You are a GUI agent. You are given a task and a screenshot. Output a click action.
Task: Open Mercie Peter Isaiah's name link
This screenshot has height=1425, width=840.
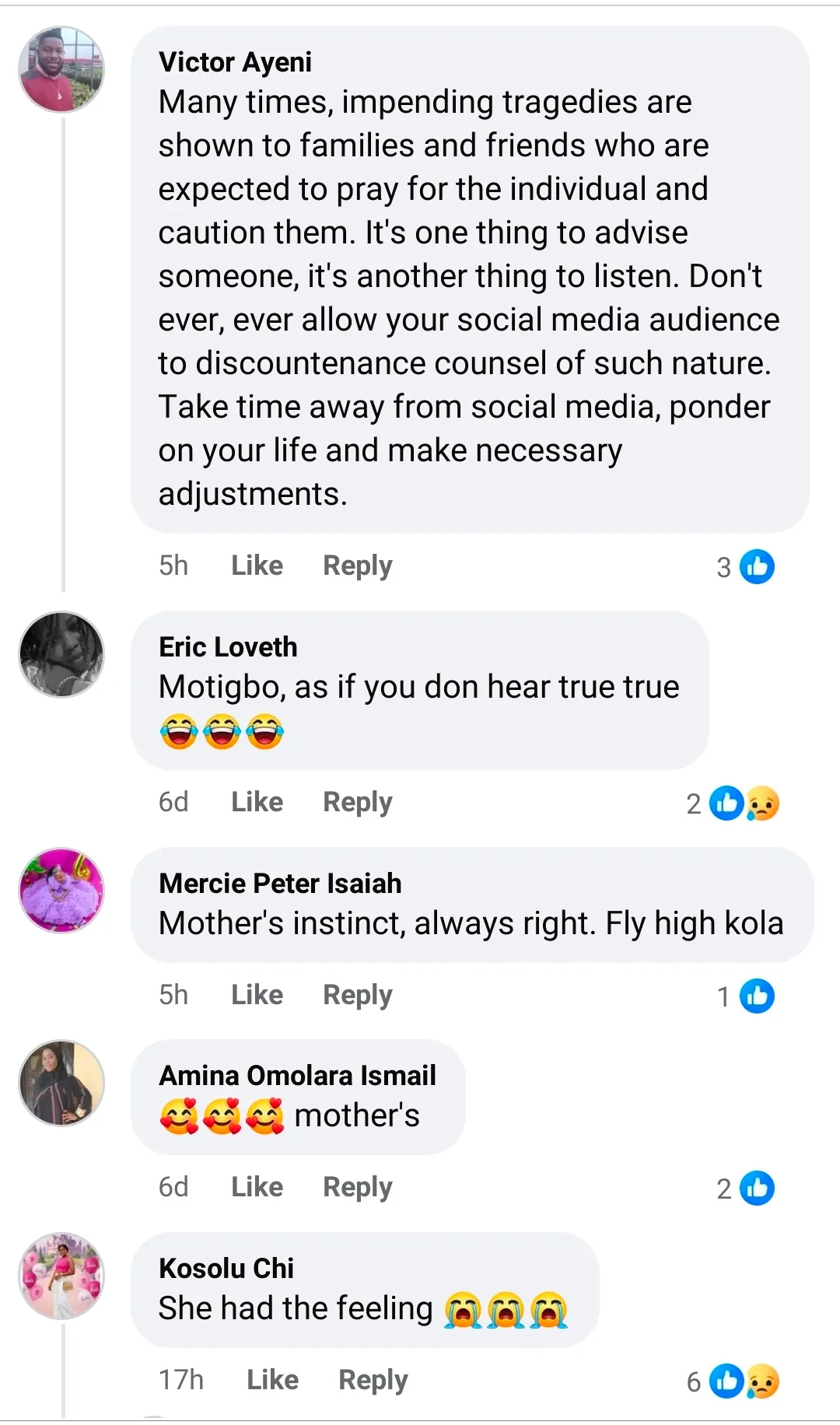[280, 884]
